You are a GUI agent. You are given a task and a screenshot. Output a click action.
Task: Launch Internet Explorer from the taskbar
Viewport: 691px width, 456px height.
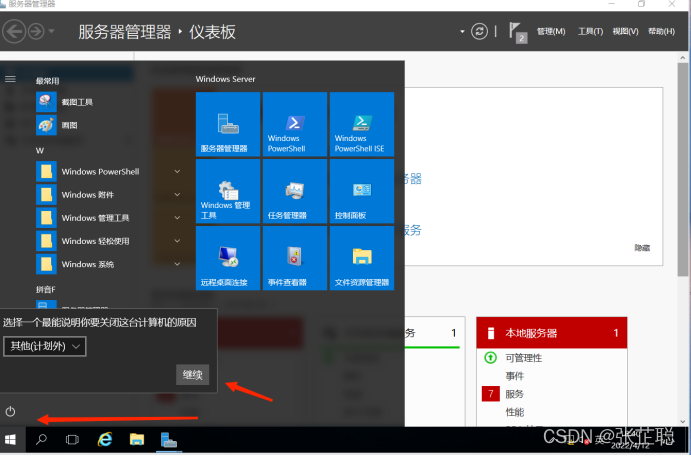(105, 439)
